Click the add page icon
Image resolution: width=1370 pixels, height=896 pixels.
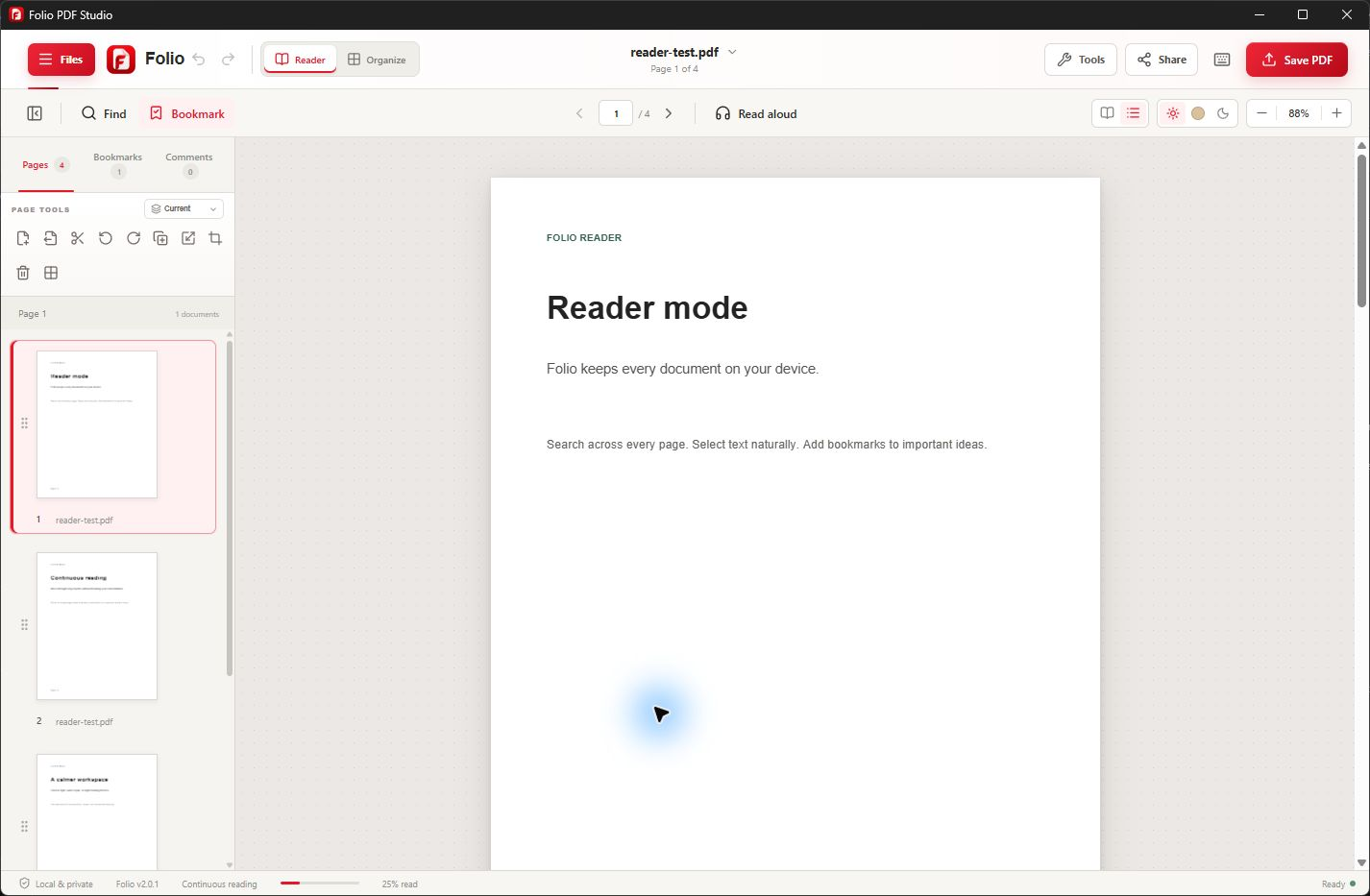tap(23, 238)
